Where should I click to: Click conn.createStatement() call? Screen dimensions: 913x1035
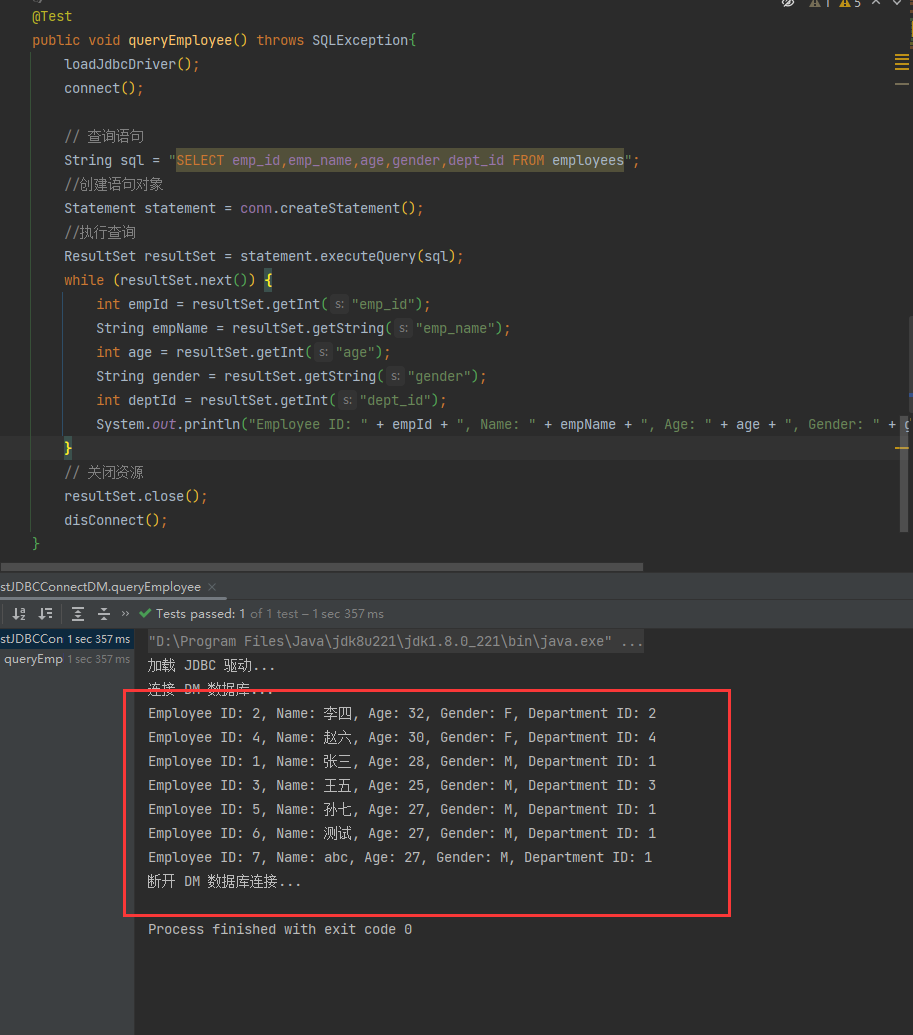[328, 209]
